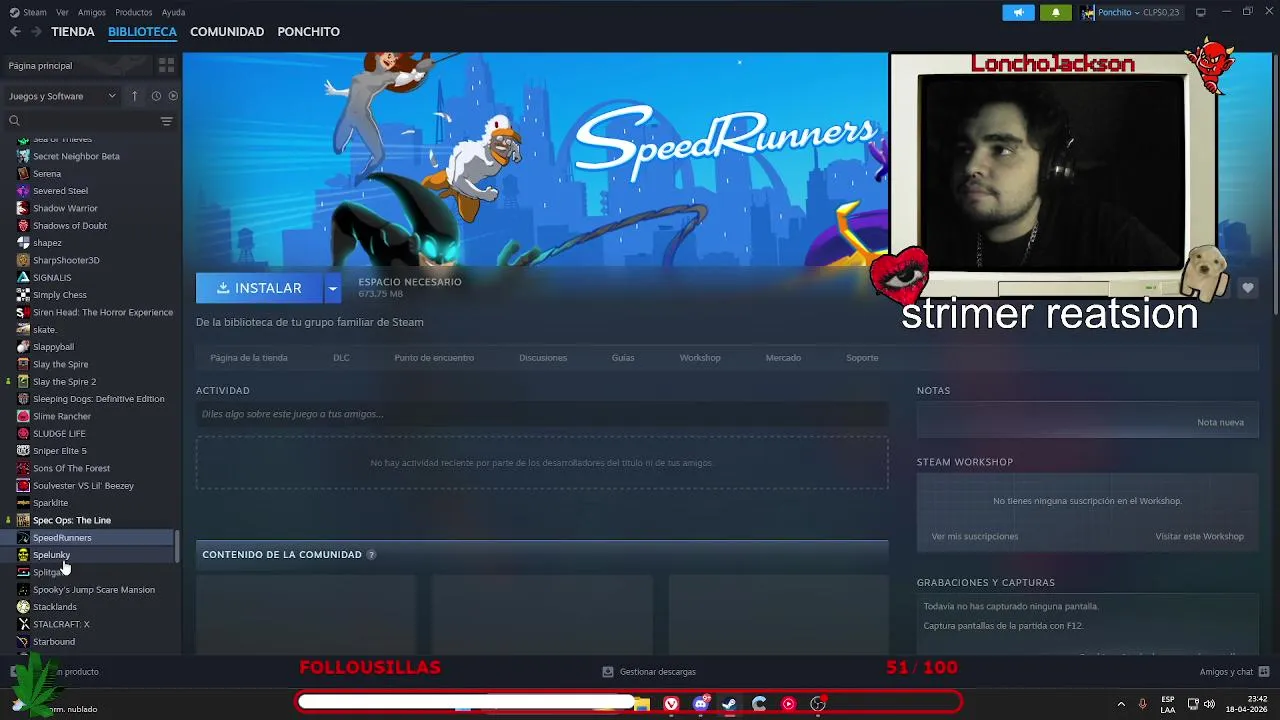Screen dimensions: 1280x720
Task: Enter Big Picture mode icon
Action: (1201, 12)
